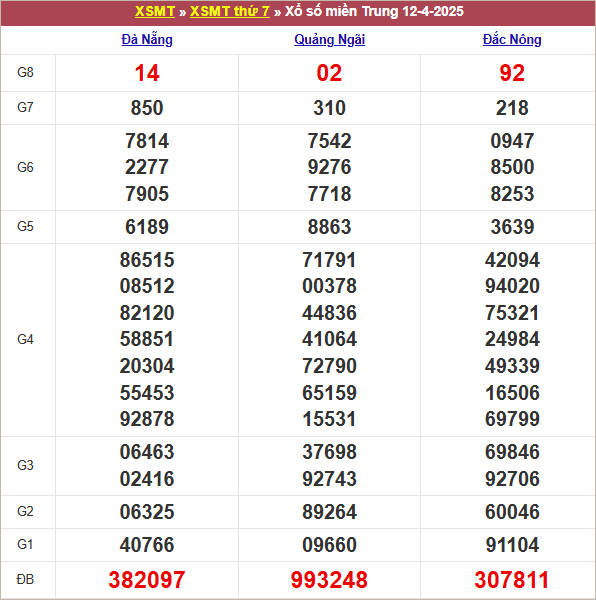Click the G4 result 08512

[x=147, y=286]
